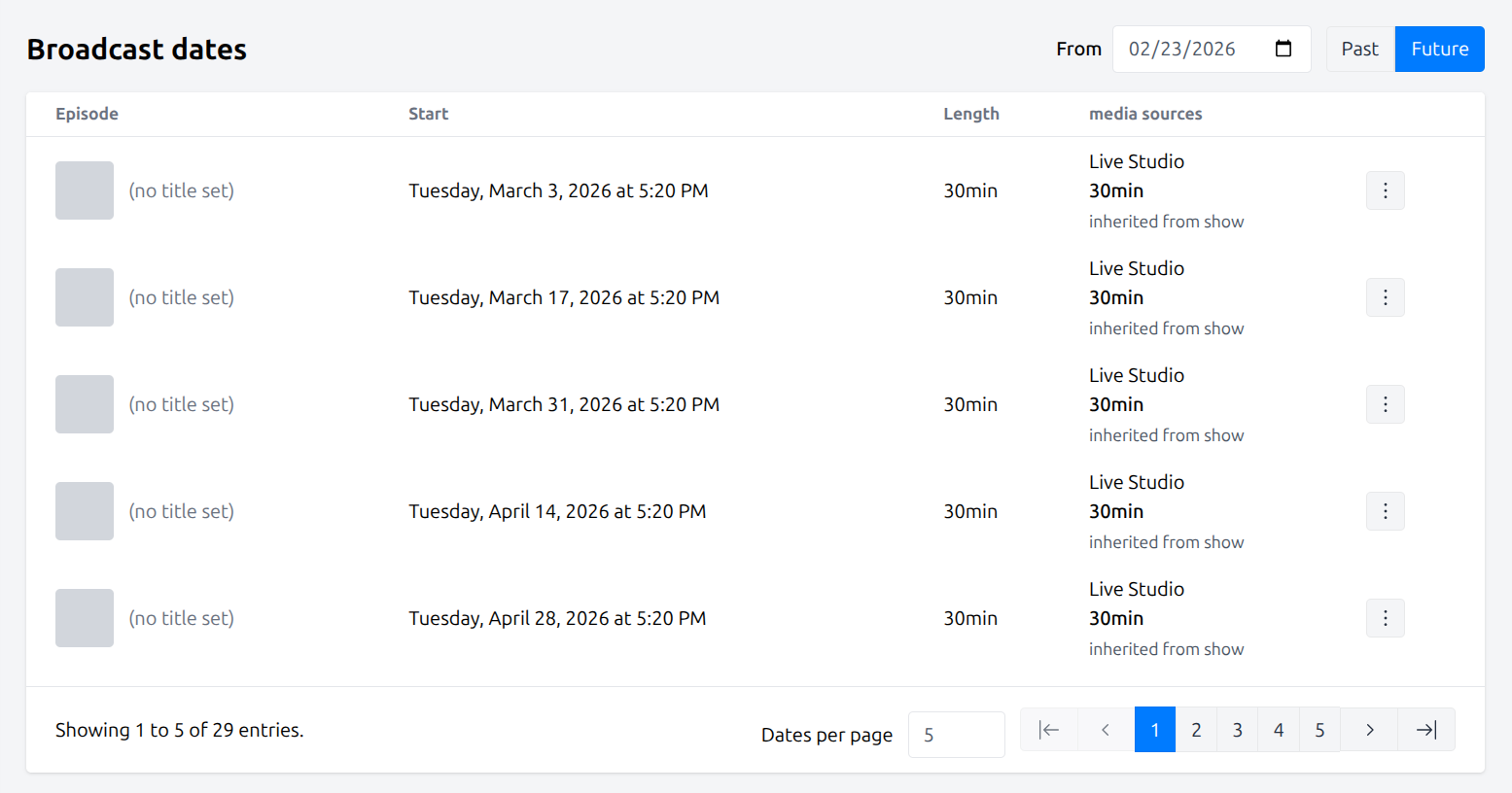Screen dimensions: 1512x793
Task: Go to the previous page of dates
Action: coord(1106,730)
